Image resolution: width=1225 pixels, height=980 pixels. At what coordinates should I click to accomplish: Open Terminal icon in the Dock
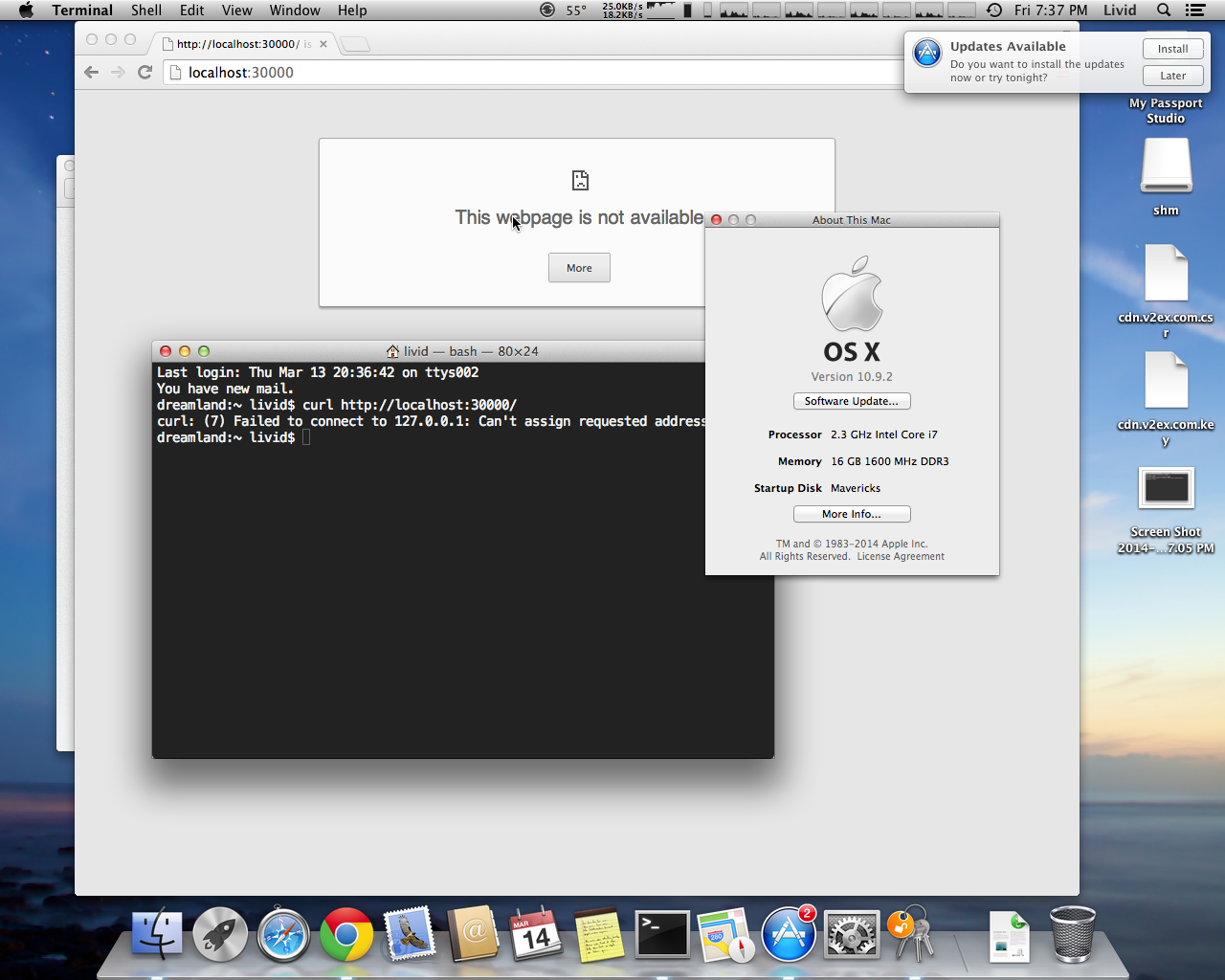pos(662,934)
